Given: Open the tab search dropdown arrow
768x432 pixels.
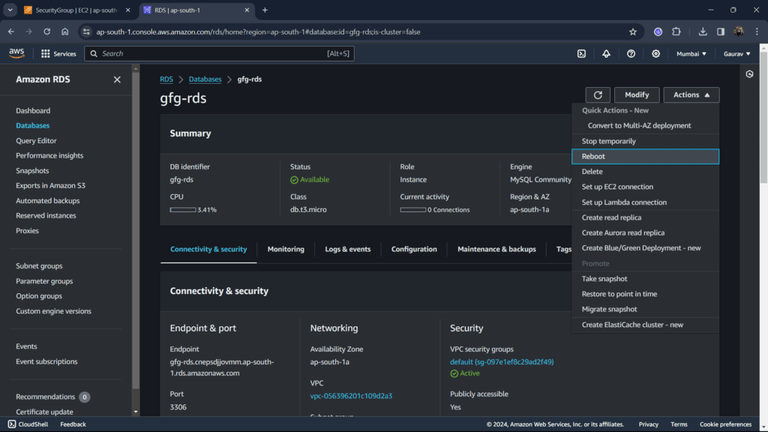Looking at the screenshot, I should pos(10,10).
